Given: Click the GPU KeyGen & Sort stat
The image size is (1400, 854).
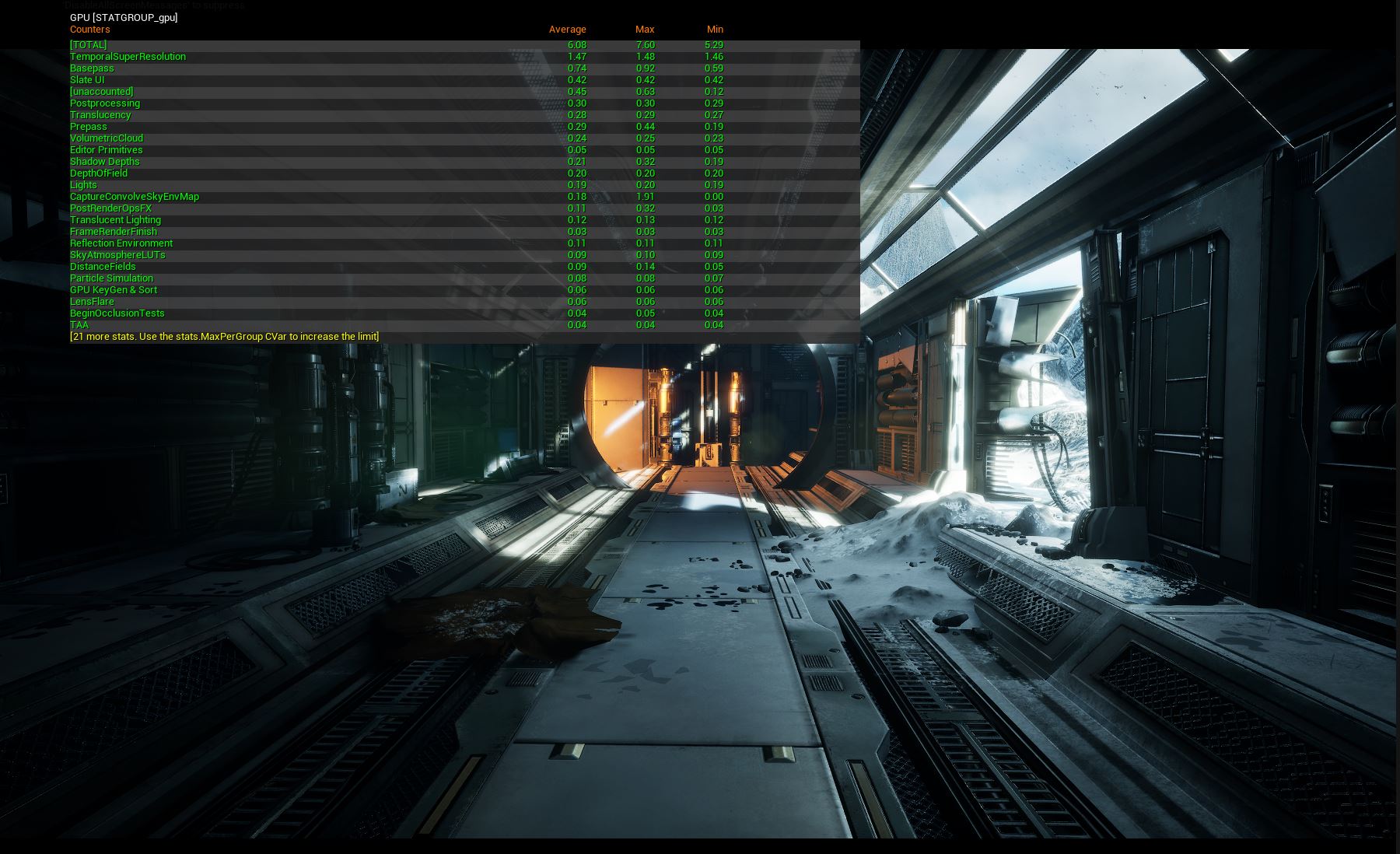Looking at the screenshot, I should tap(113, 290).
